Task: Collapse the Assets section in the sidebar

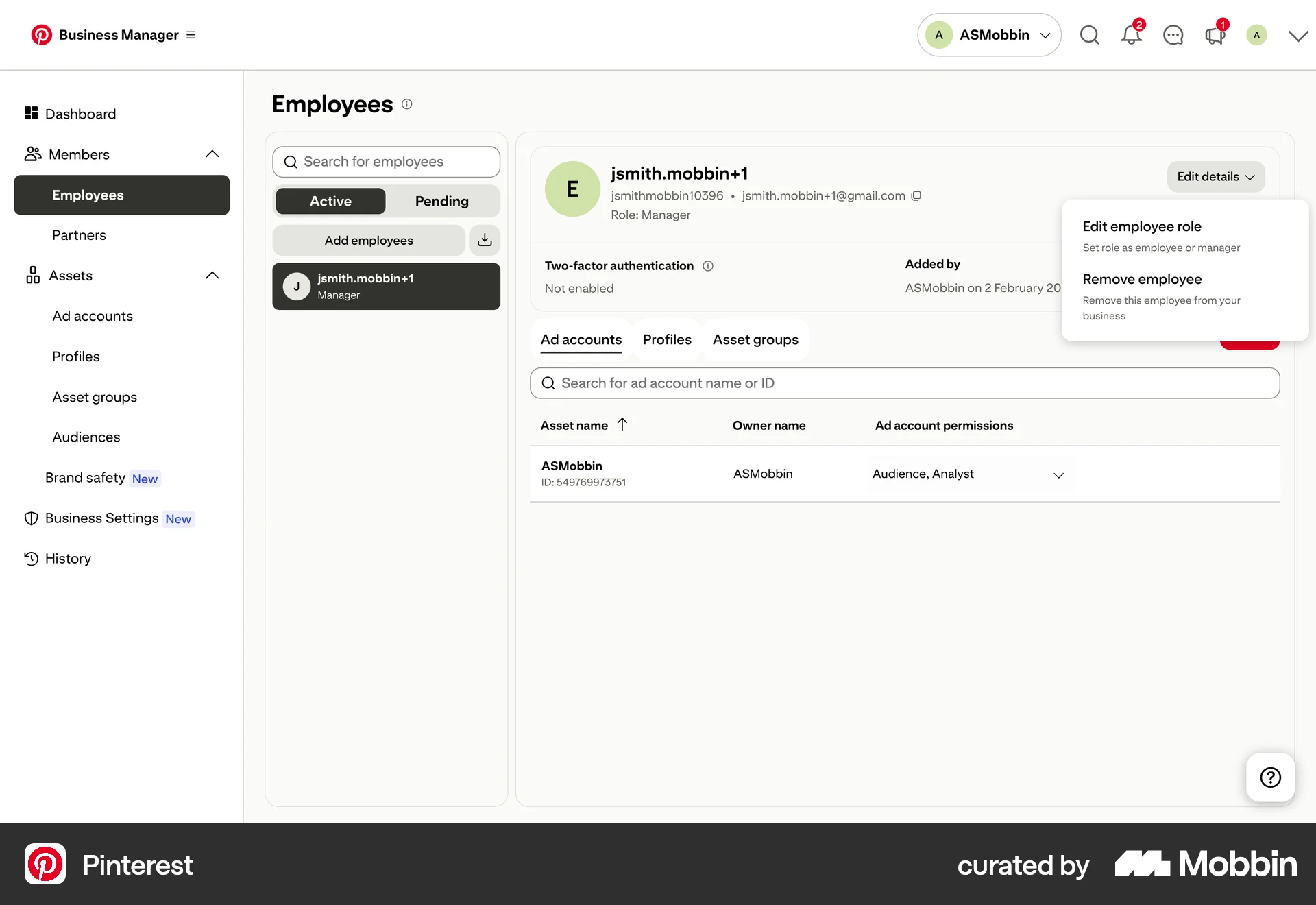Action: (212, 275)
